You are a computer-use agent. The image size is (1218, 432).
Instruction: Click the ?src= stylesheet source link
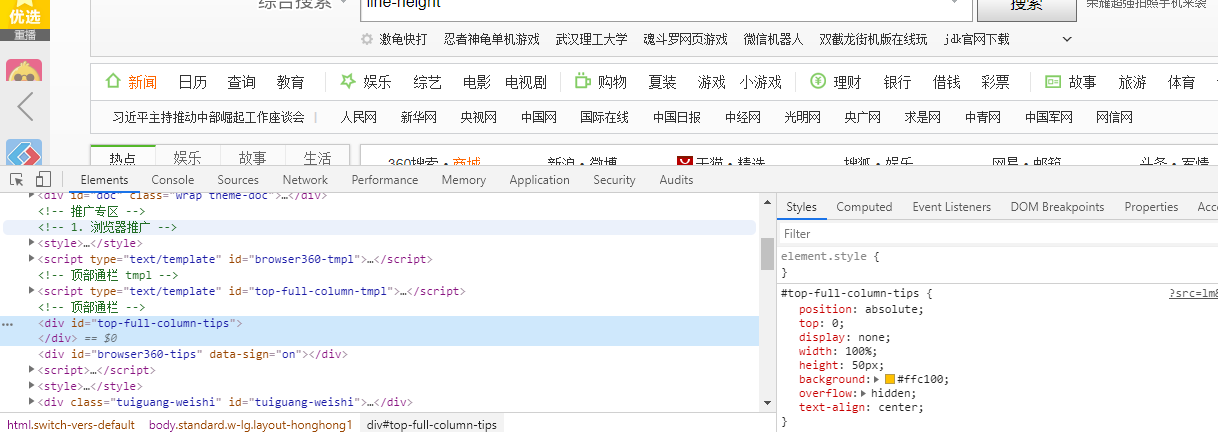click(1193, 294)
